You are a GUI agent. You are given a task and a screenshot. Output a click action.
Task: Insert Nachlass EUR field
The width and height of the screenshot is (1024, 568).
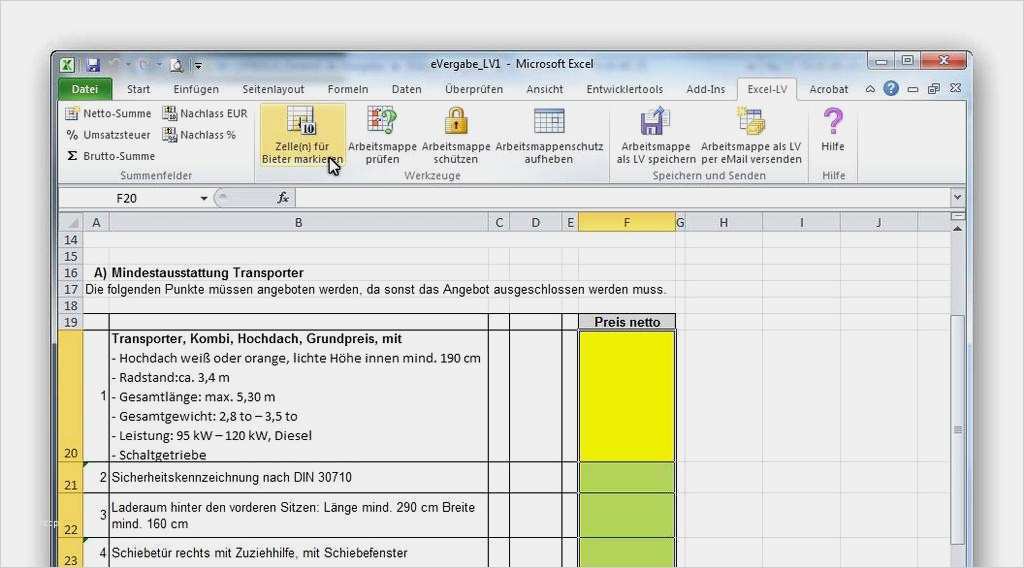(x=205, y=114)
